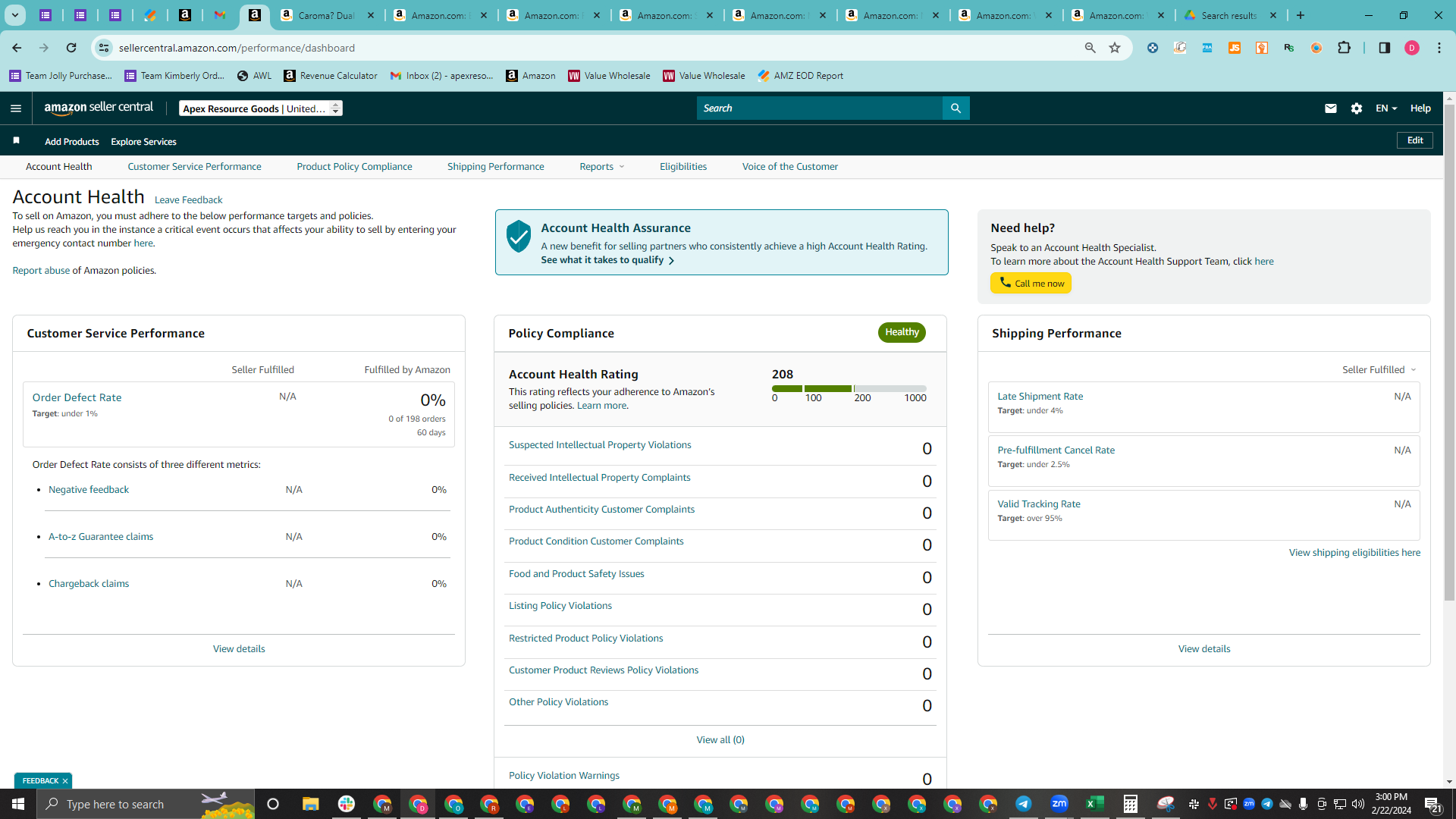Click the bookmark flag icon

(x=16, y=141)
